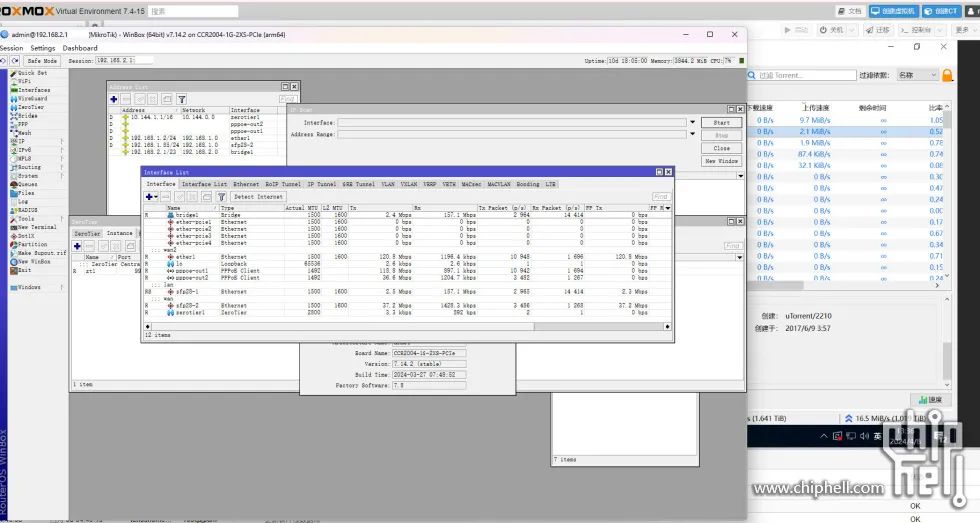
Task: Click the blue create-CT button in Proxmox header
Action: tap(941, 11)
